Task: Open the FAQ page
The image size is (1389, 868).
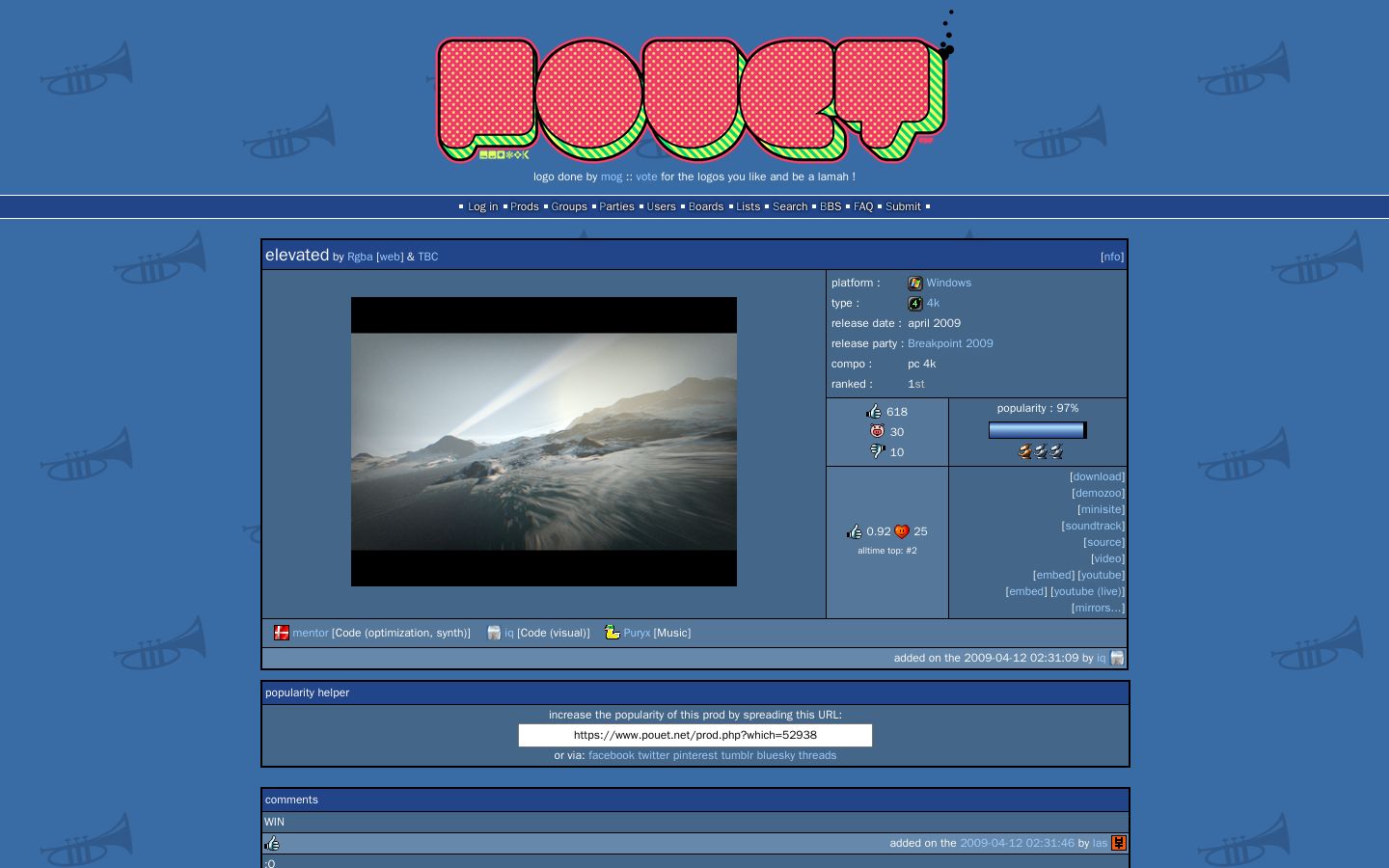Action: tap(863, 206)
